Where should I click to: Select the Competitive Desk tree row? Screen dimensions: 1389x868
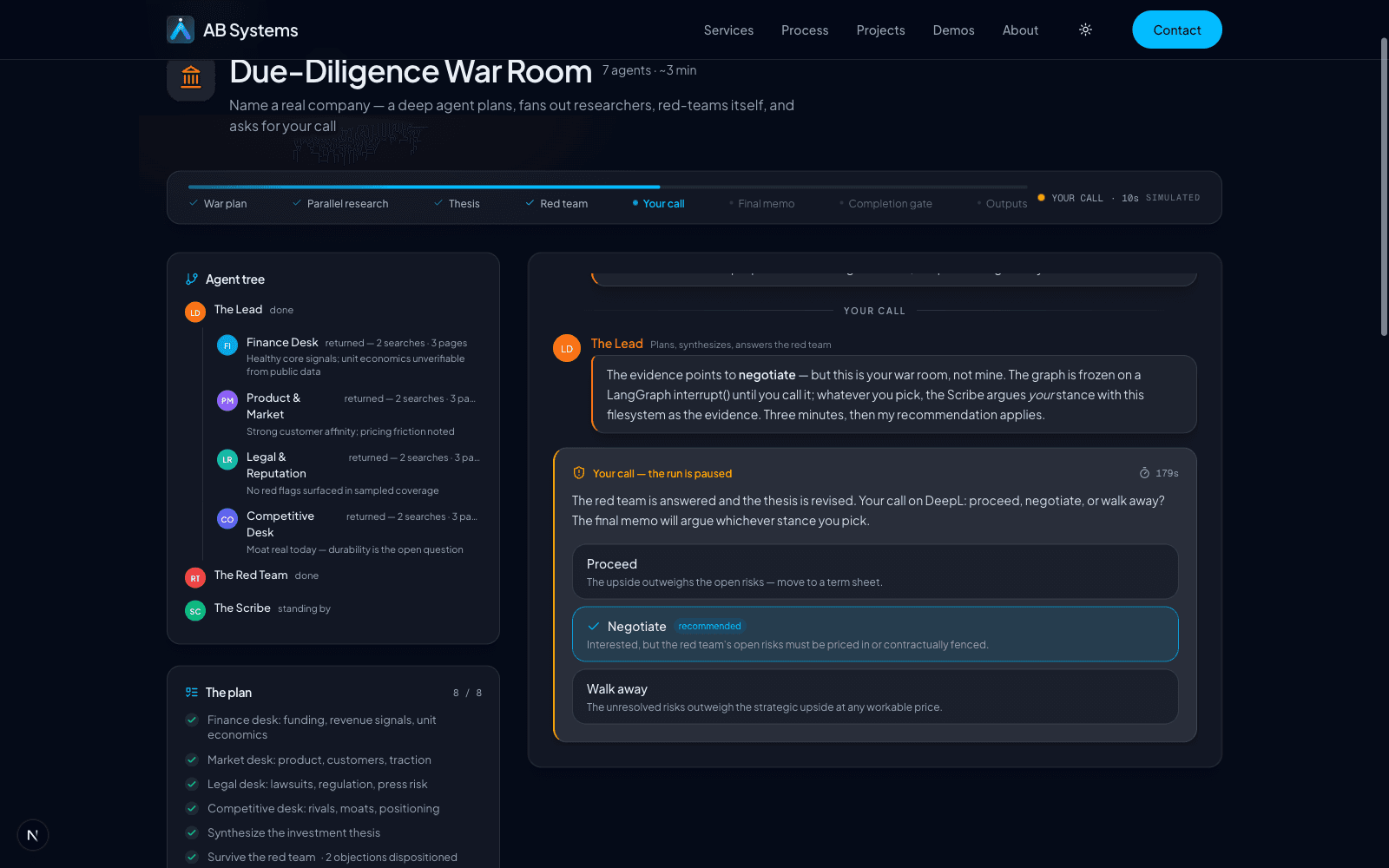349,532
